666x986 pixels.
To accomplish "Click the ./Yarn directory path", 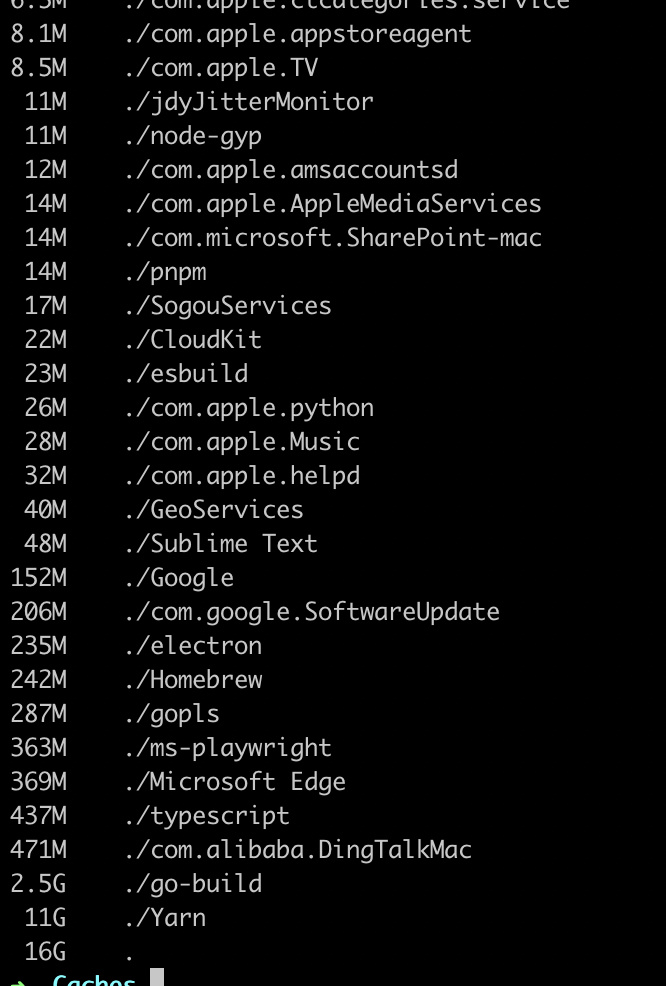I will (165, 917).
